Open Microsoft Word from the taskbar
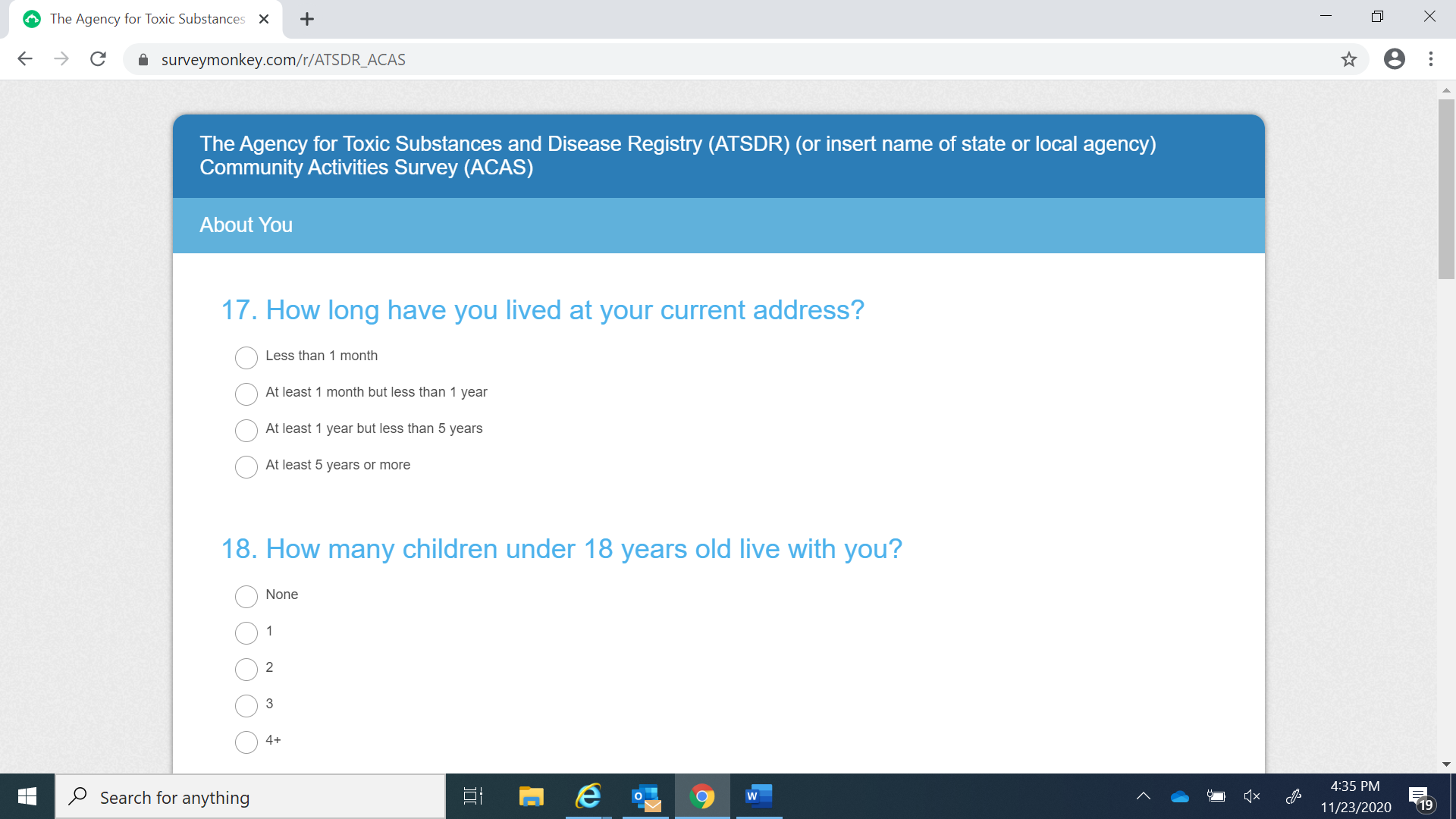 click(758, 796)
